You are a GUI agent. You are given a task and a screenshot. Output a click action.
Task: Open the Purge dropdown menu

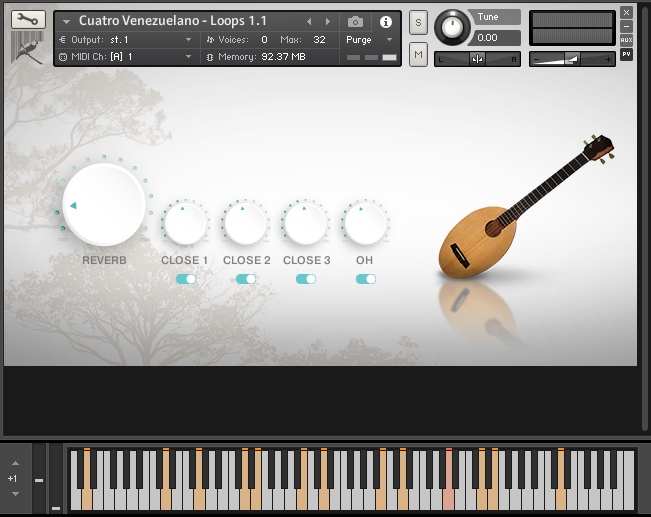click(x=369, y=40)
